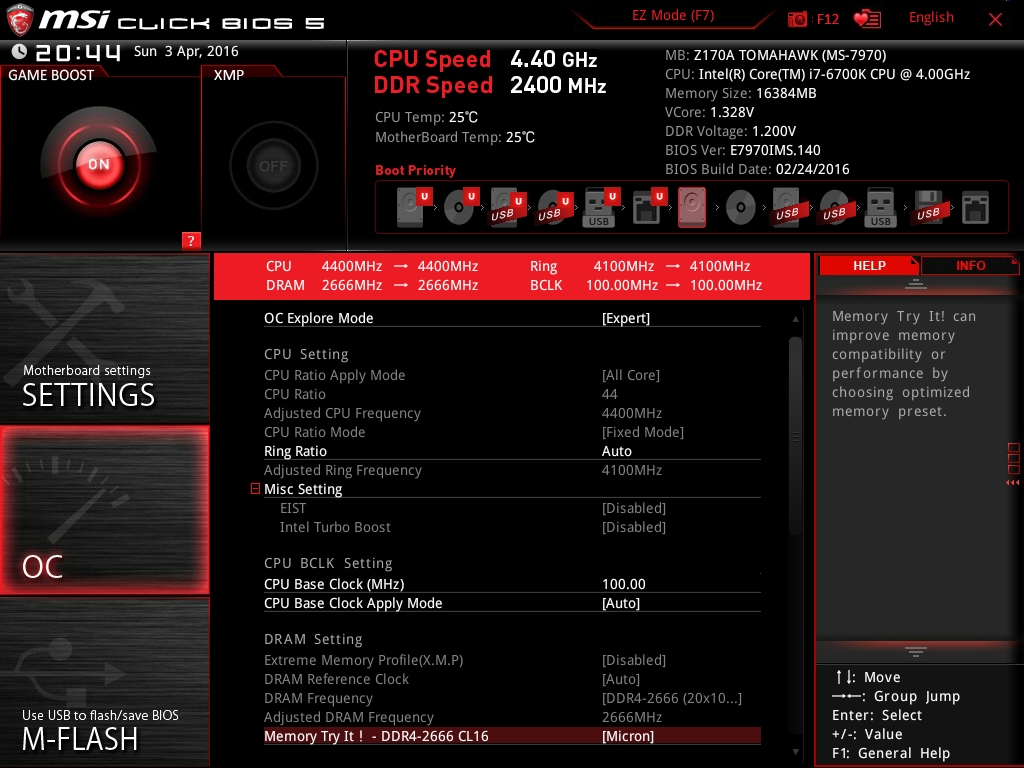Click the MotherBoard Temp: 25°C reading
Viewport: 1024px width, 768px height.
[455, 137]
